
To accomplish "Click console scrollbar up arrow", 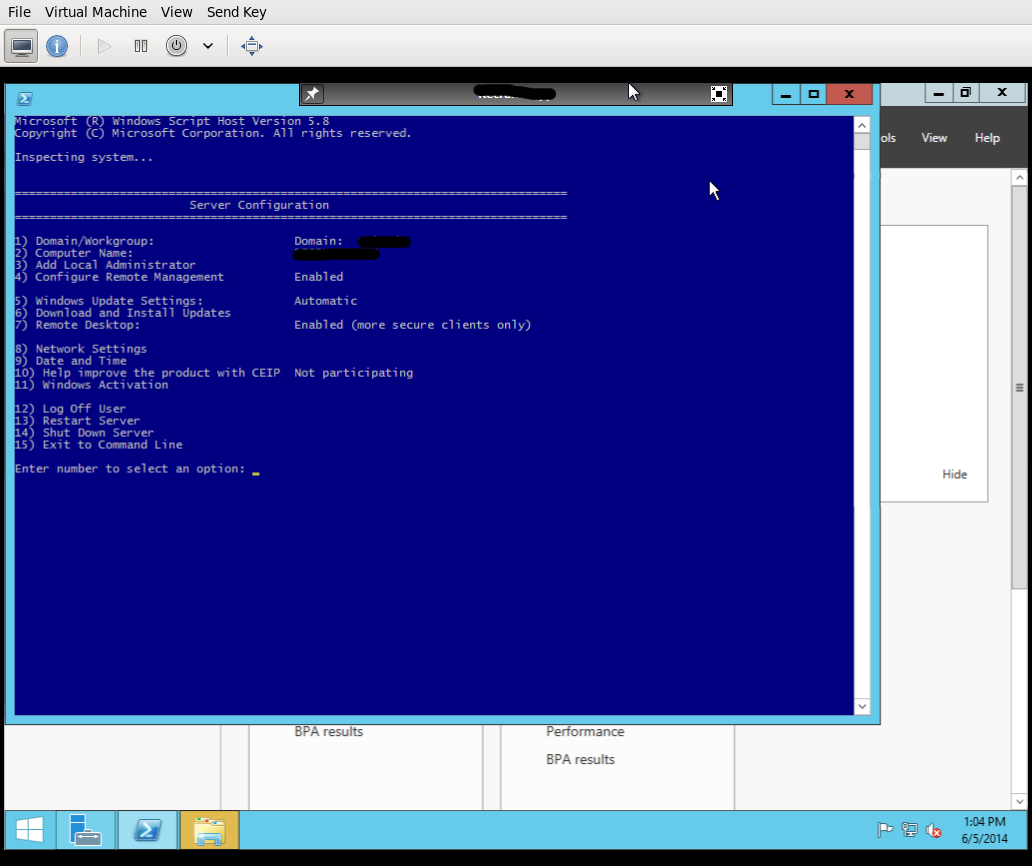I will coord(862,125).
